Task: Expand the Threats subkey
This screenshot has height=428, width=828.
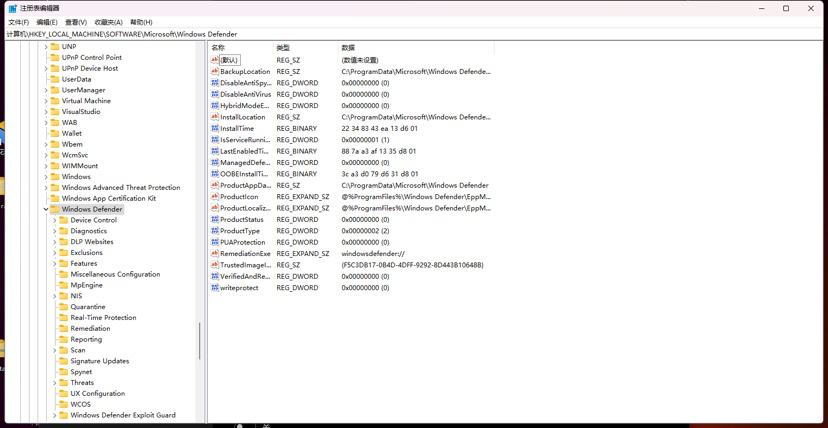Action: pos(54,383)
